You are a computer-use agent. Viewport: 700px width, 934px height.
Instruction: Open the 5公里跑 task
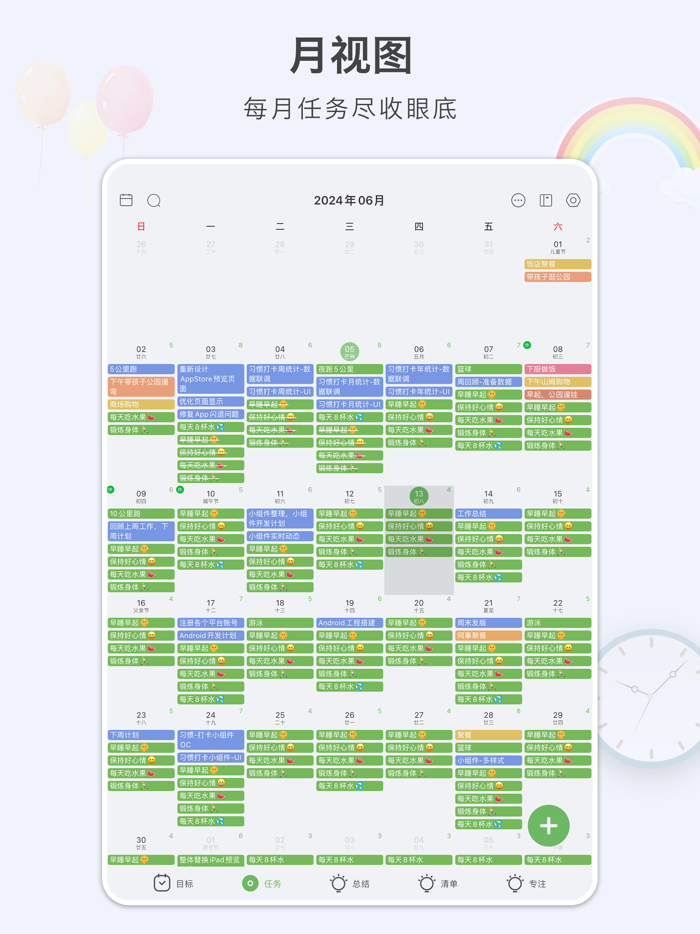(141, 369)
